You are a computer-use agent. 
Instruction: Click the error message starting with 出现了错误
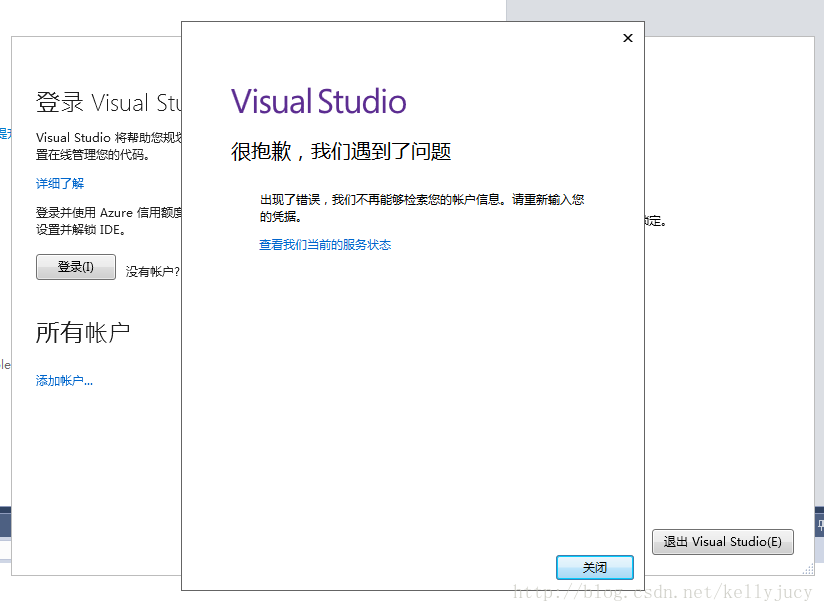tap(422, 208)
